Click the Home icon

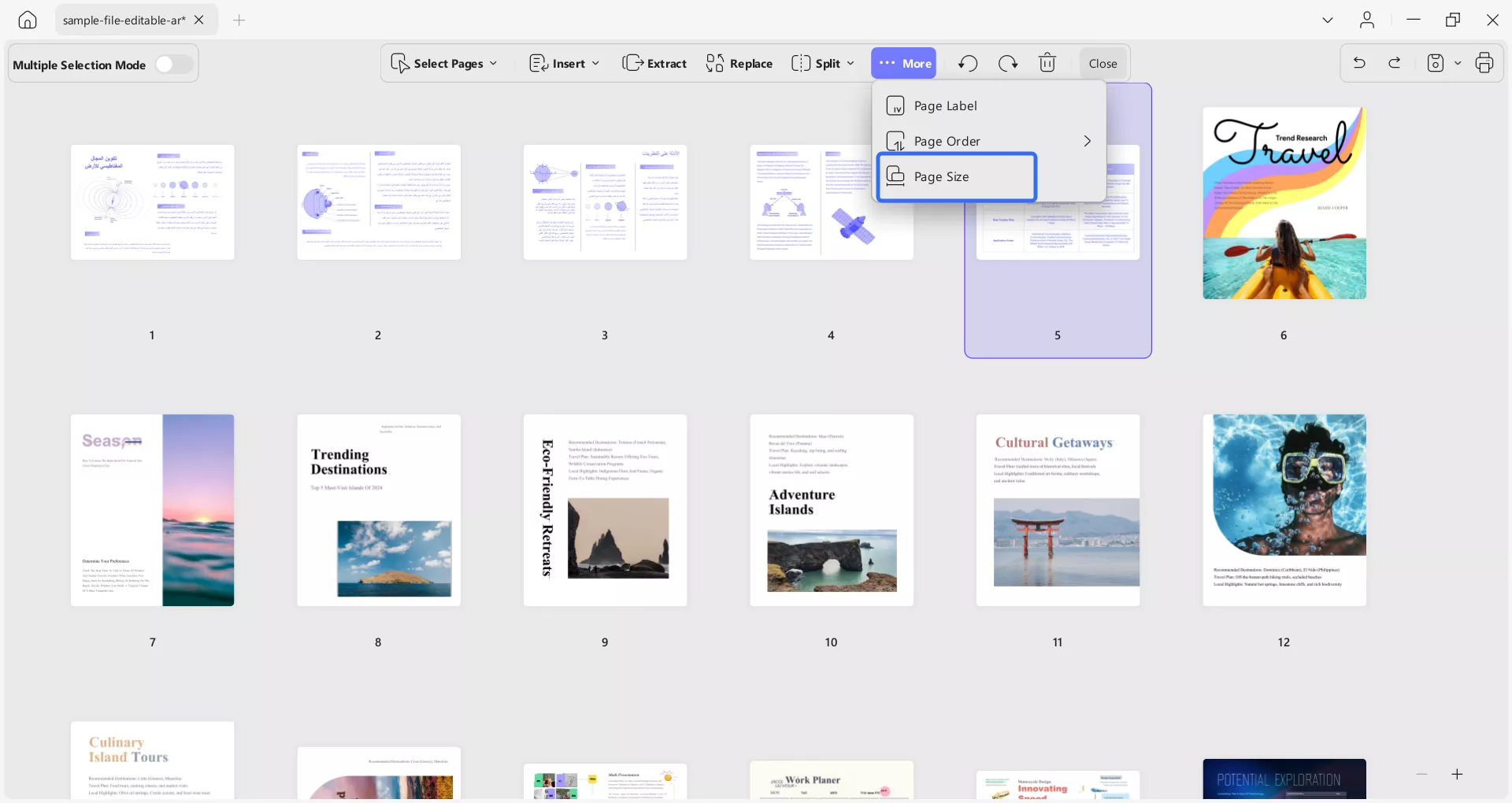[x=28, y=20]
